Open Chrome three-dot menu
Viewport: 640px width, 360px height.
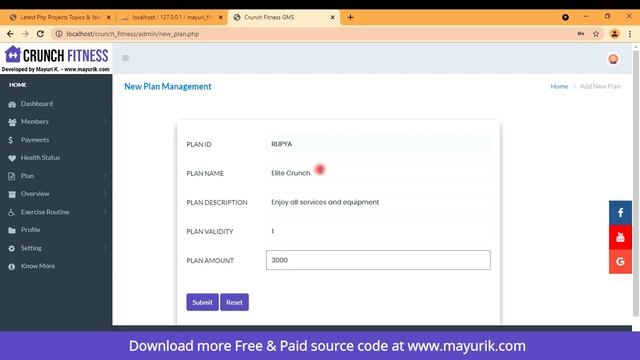coord(630,34)
